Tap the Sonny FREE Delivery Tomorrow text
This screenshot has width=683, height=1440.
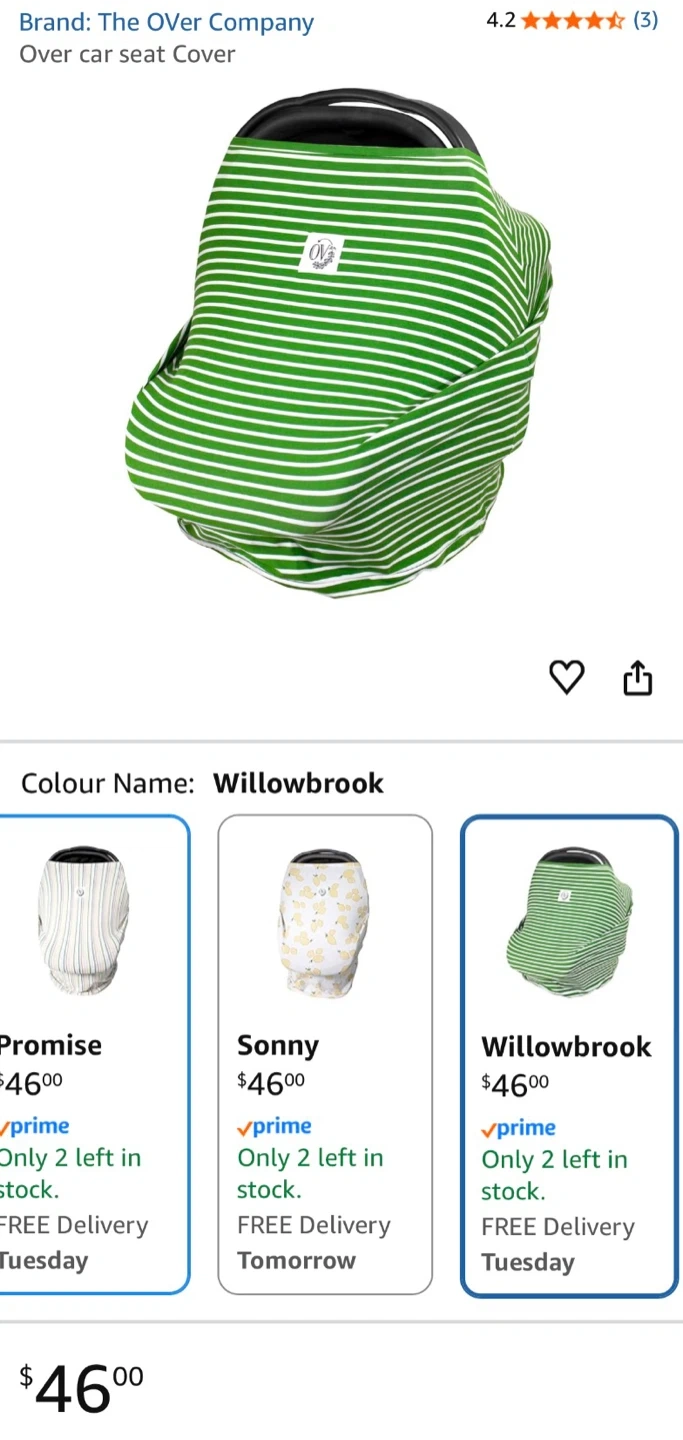tap(314, 1242)
